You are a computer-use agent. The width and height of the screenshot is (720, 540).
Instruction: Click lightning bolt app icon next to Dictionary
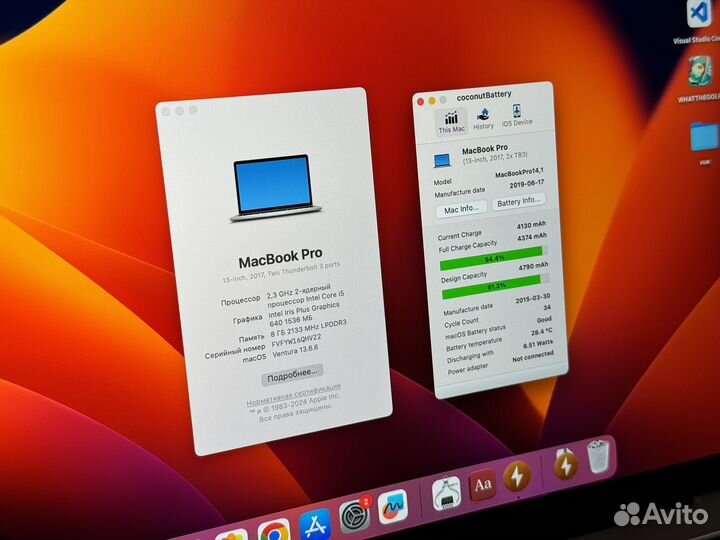coord(517,476)
